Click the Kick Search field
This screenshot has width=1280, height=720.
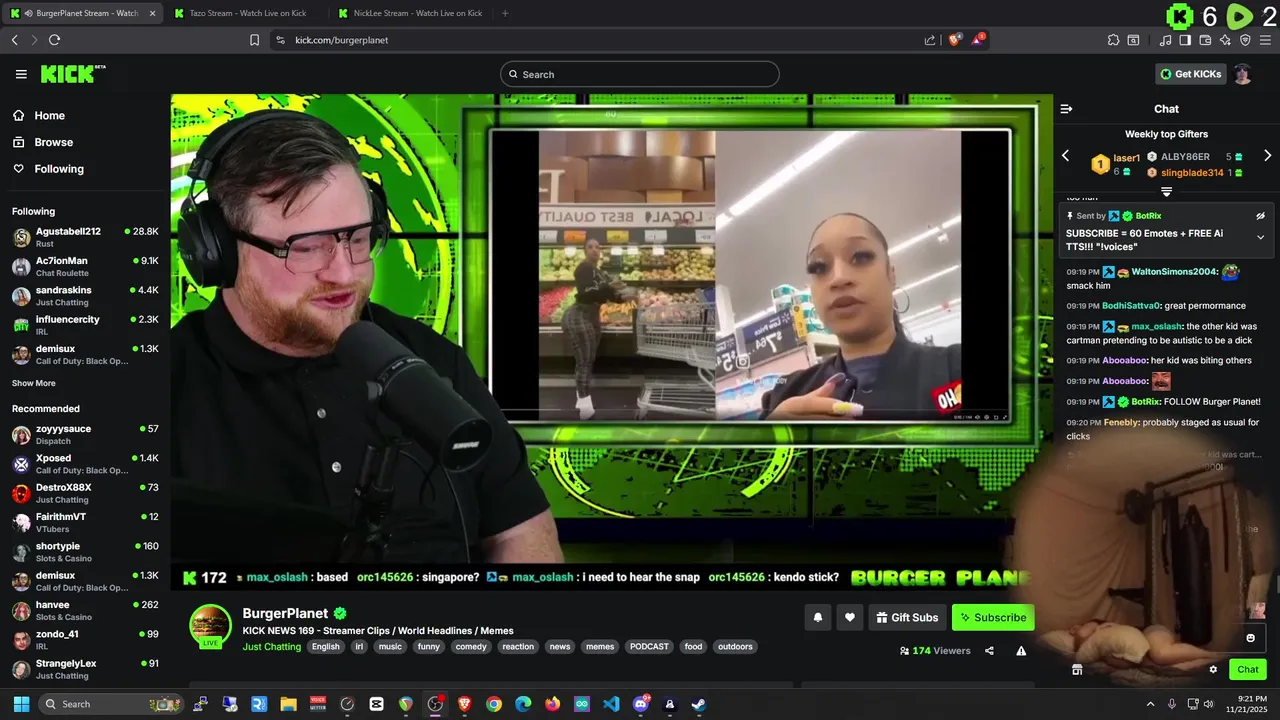[640, 74]
